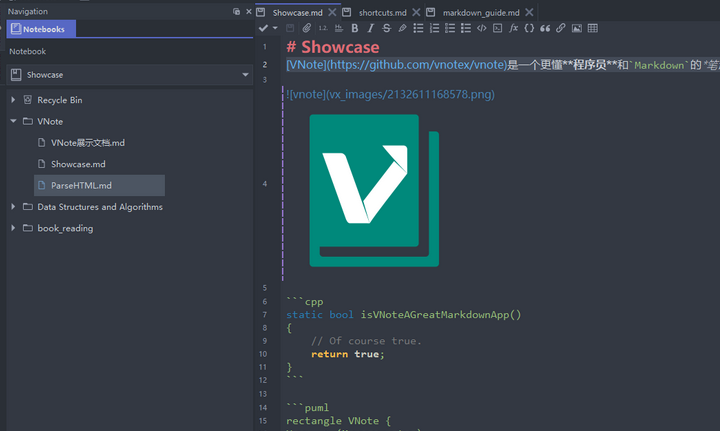Expand Data Structures and Algorithms folder
Screen dimensions: 720x431
[x=13, y=207]
